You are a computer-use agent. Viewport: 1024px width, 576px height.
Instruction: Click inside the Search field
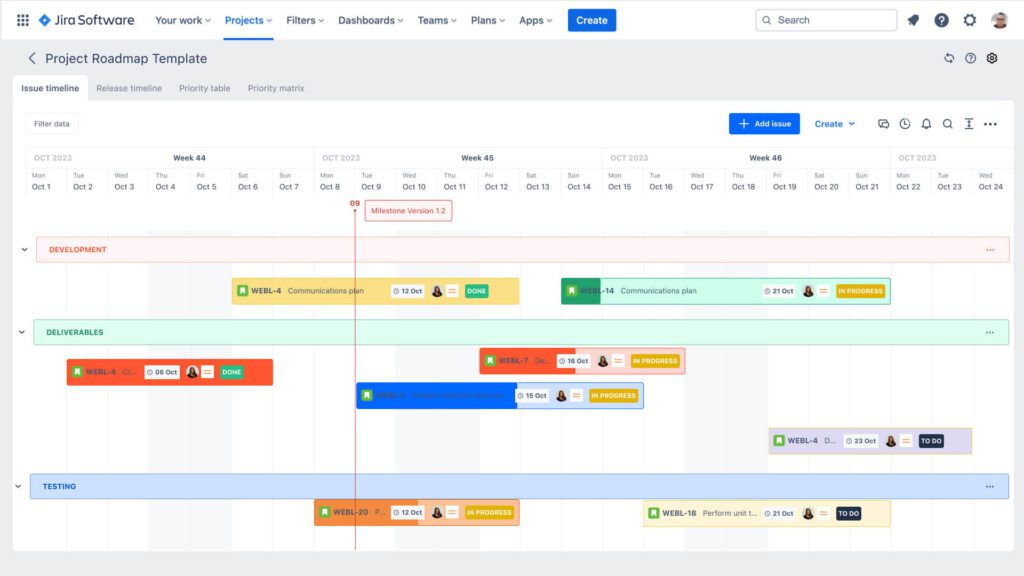pyautogui.click(x=826, y=20)
